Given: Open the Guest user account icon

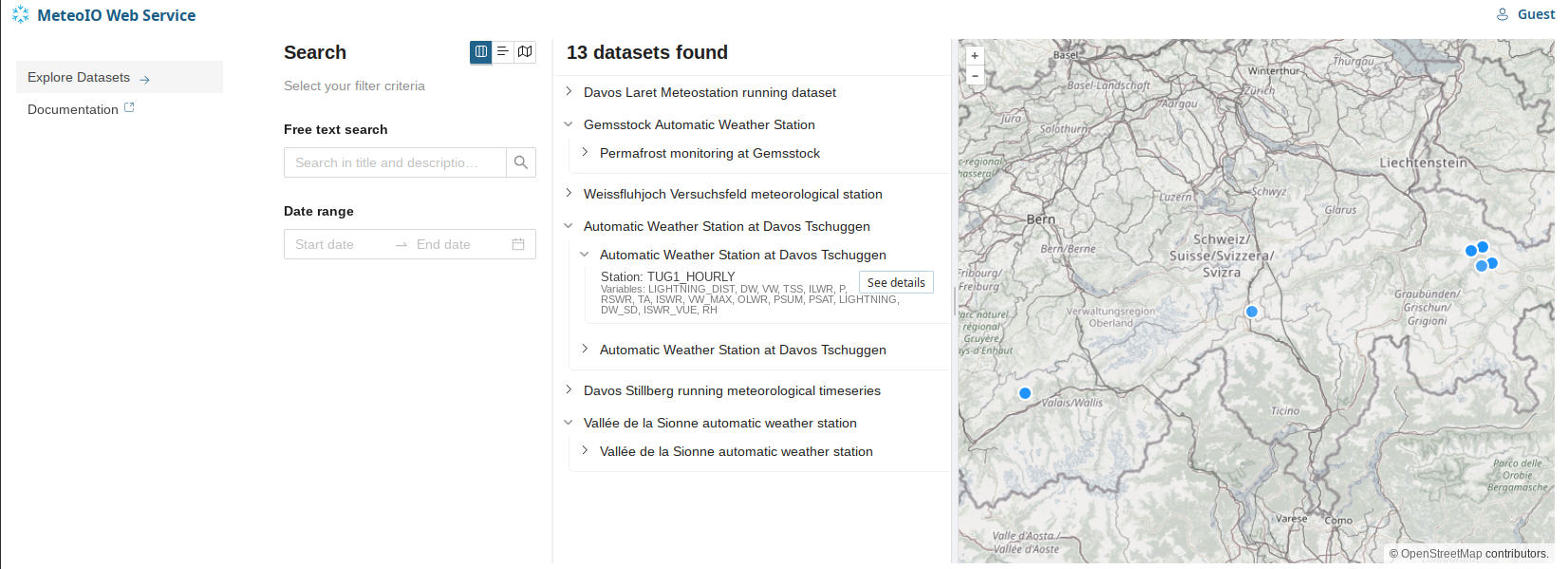Looking at the screenshot, I should [x=1503, y=14].
